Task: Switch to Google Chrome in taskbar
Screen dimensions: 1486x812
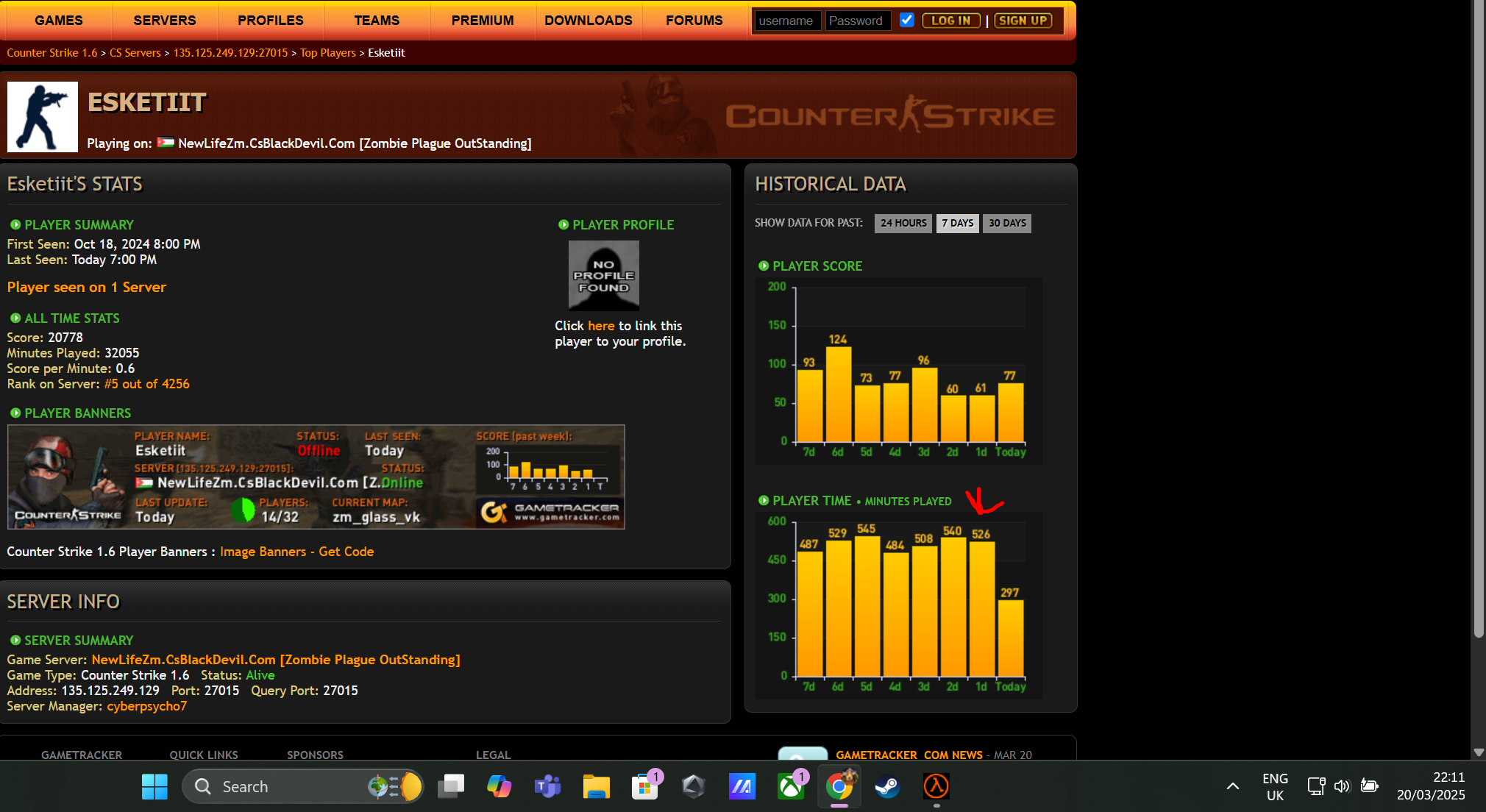Action: point(839,787)
